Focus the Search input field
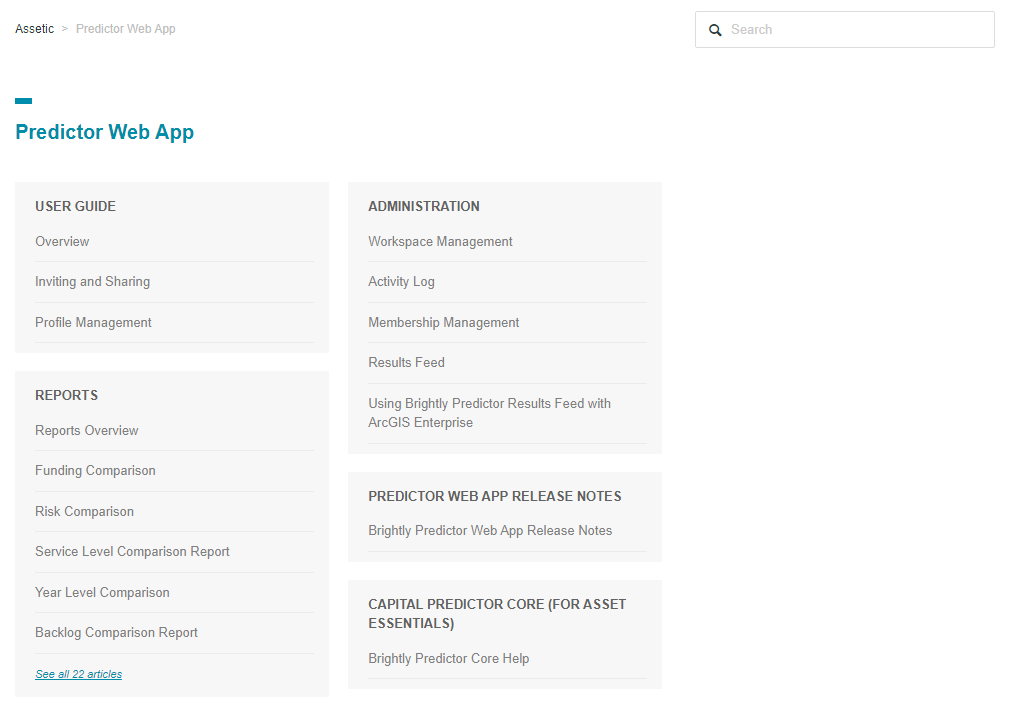Screen dimensions: 1013x712 coord(844,29)
